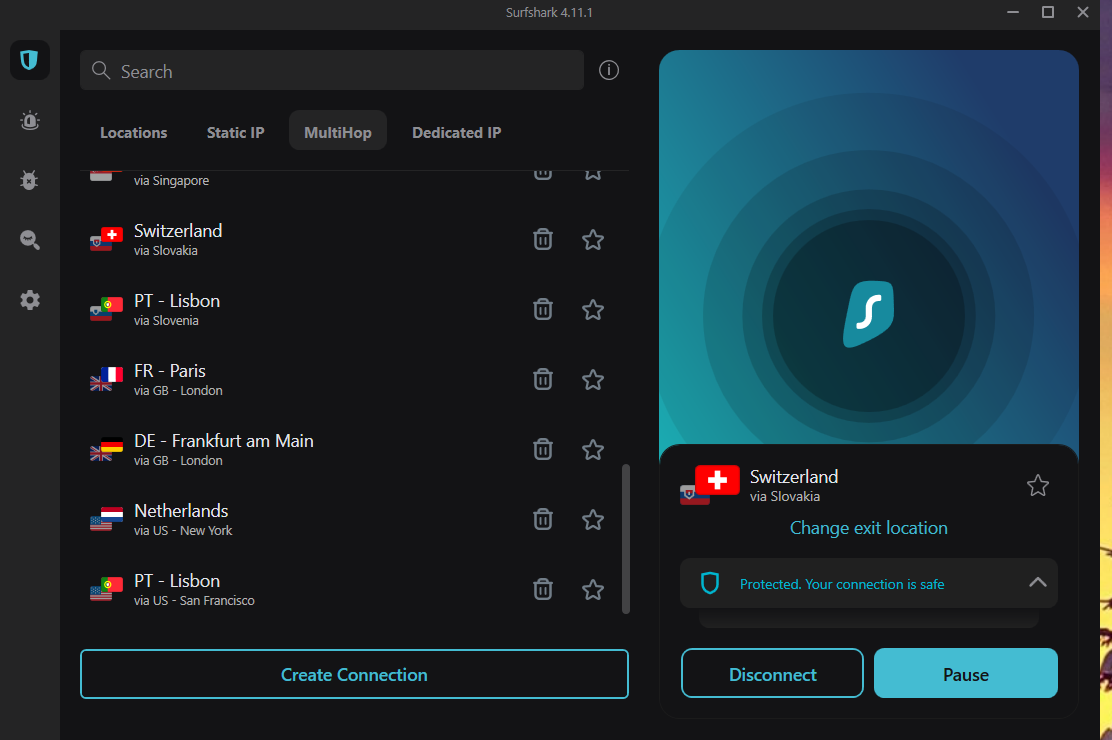Select FR - Paris list entry
This screenshot has width=1112, height=740.
[354, 380]
